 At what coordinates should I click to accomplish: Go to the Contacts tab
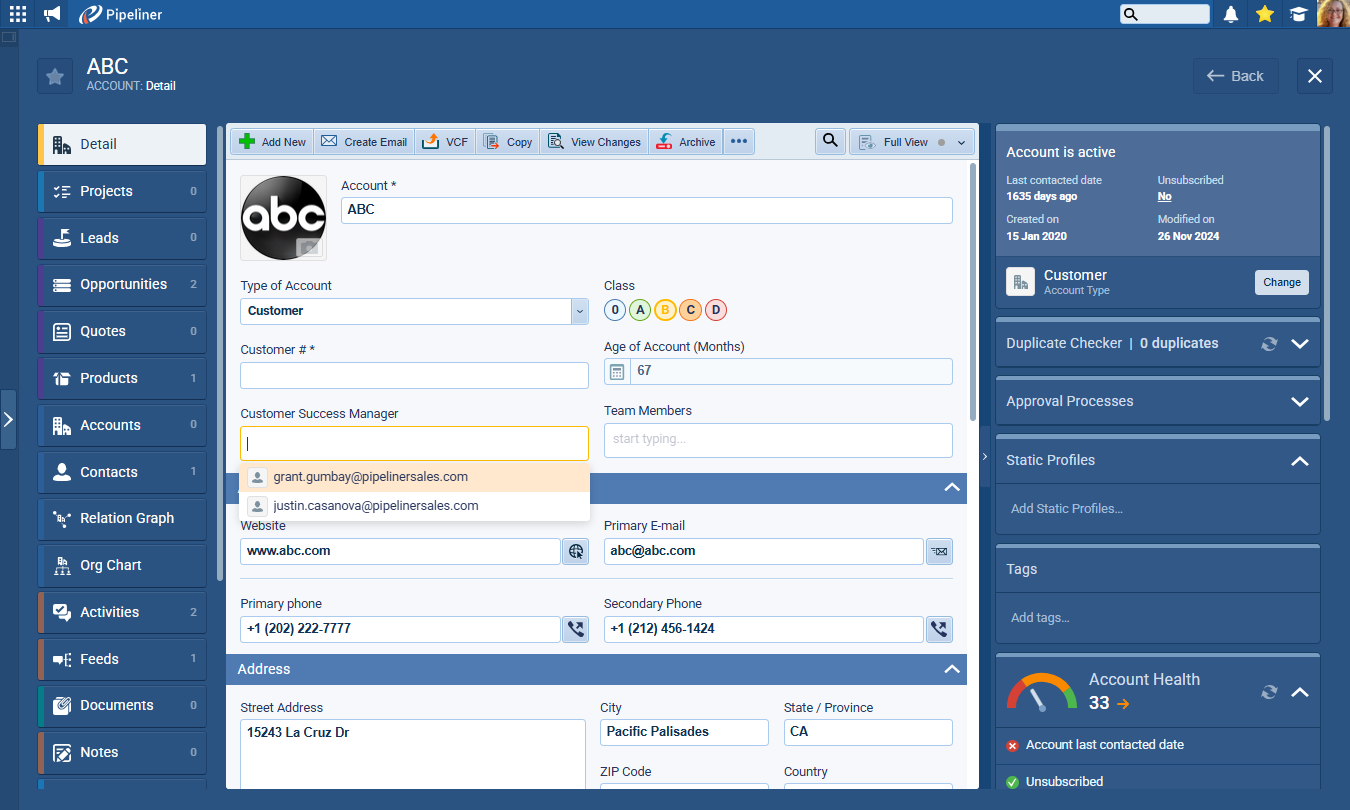pyautogui.click(x=122, y=472)
